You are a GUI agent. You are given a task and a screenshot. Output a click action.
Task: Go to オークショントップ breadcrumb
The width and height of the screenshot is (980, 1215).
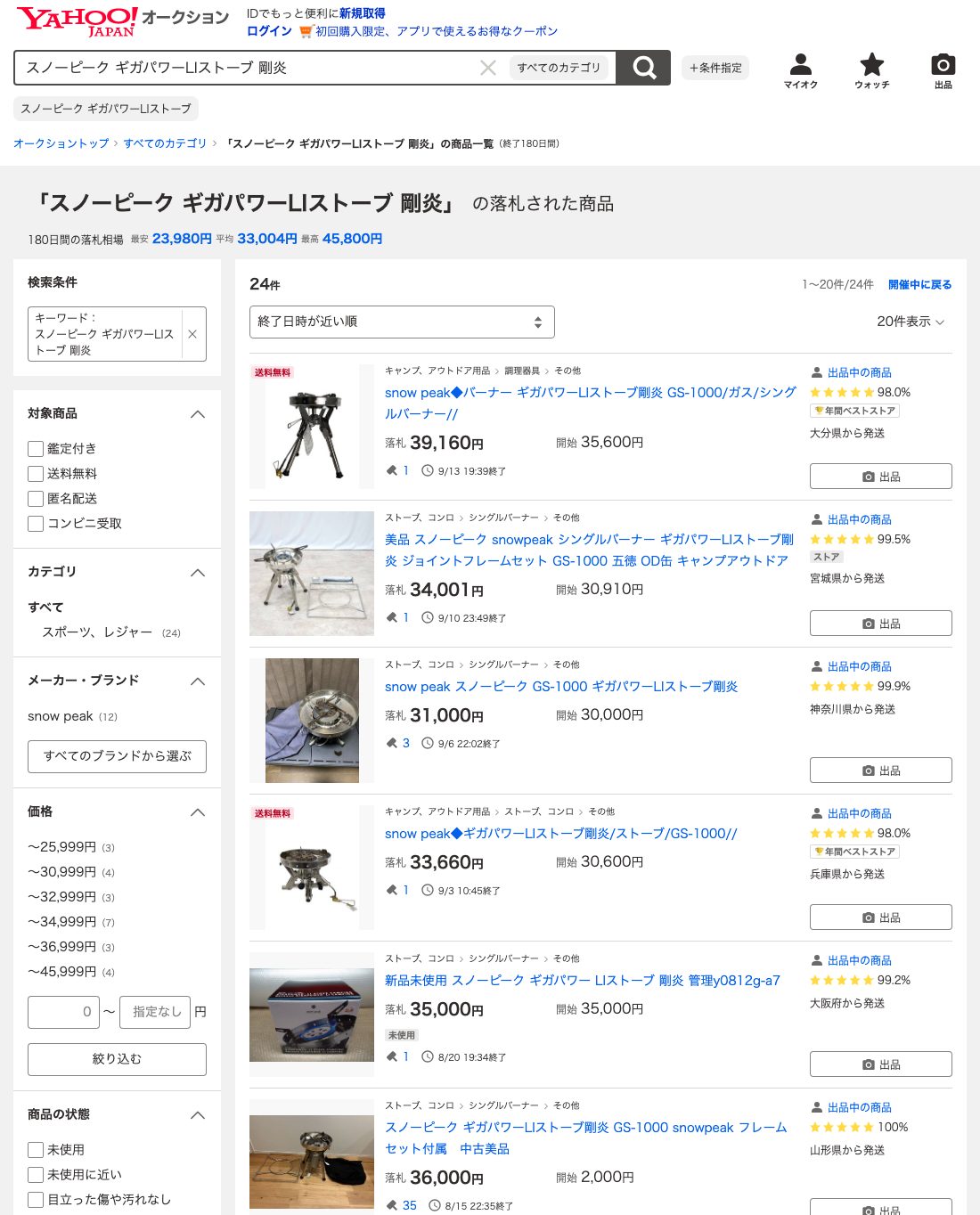(61, 143)
